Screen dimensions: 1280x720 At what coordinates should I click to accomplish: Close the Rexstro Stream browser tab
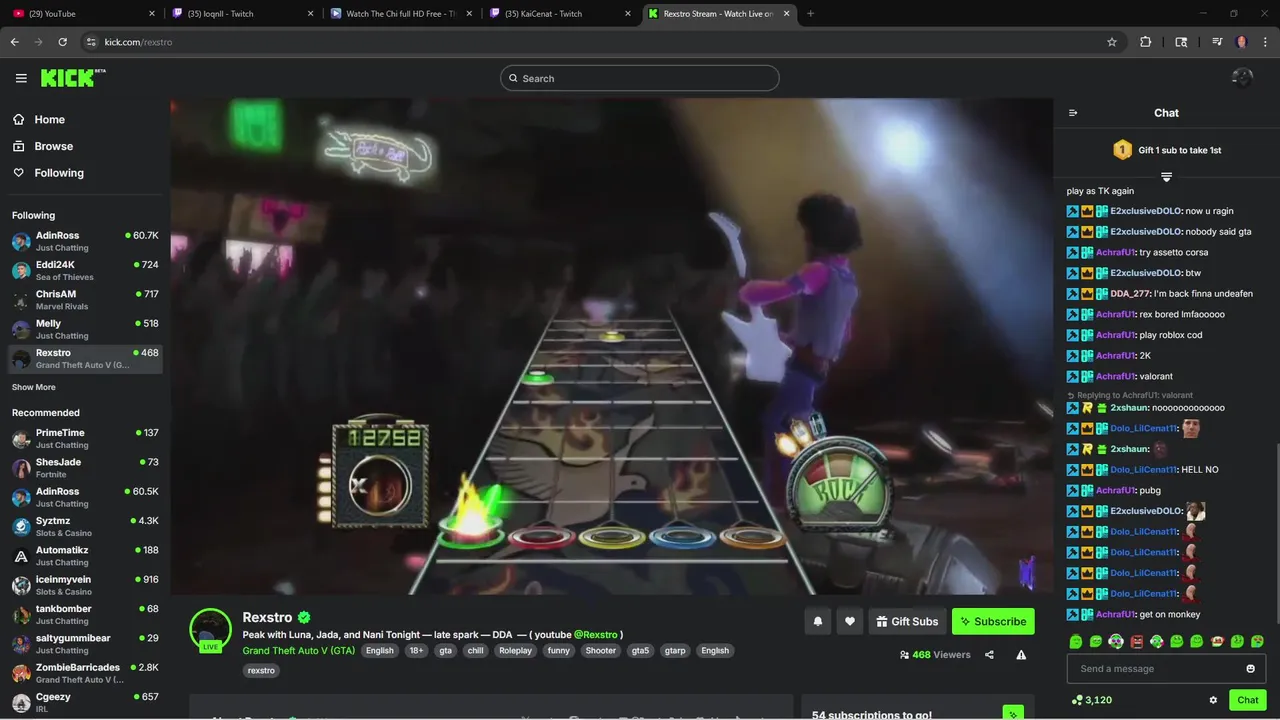click(x=785, y=14)
